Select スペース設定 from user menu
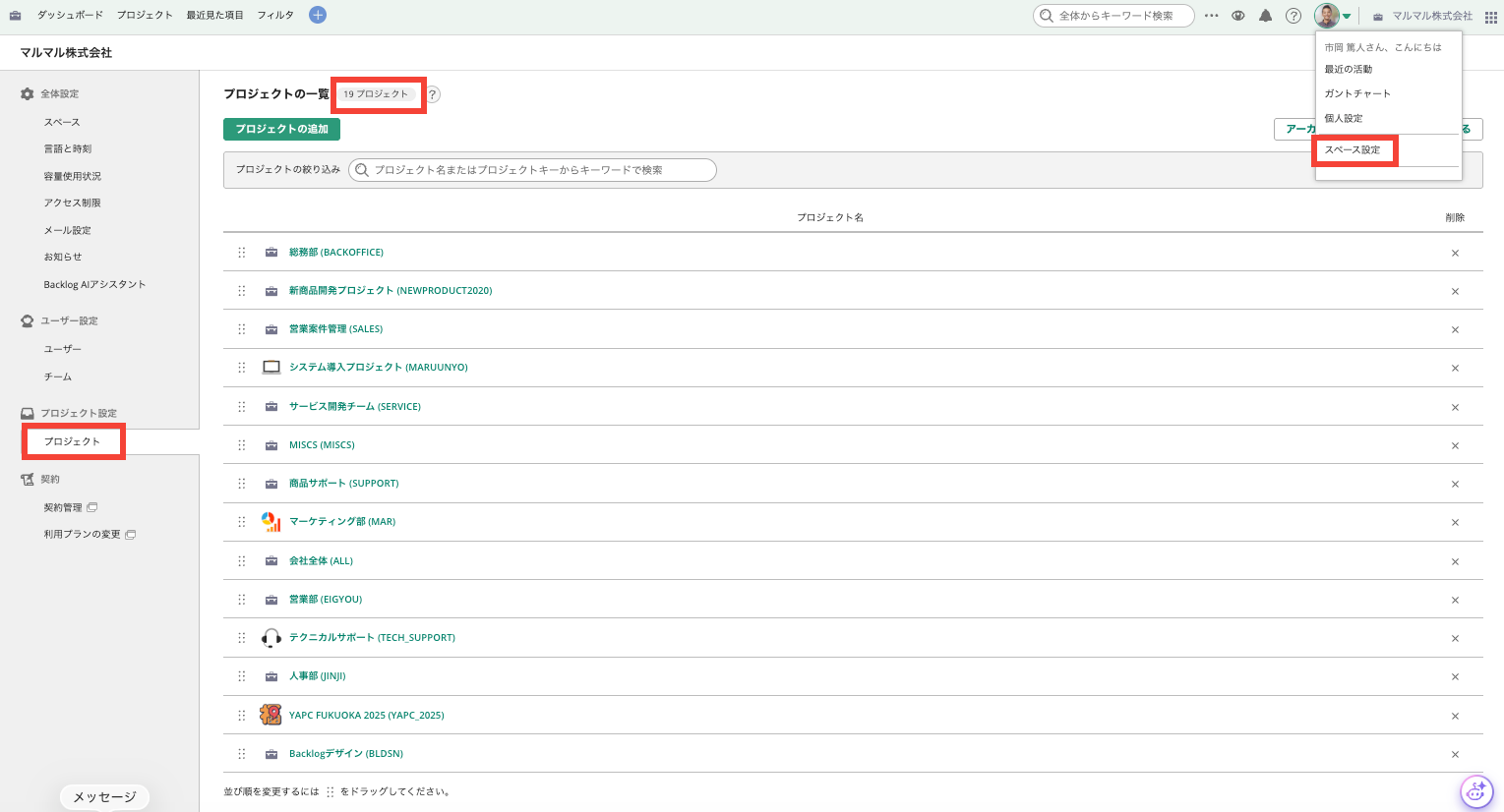Image resolution: width=1504 pixels, height=812 pixels. point(1353,150)
